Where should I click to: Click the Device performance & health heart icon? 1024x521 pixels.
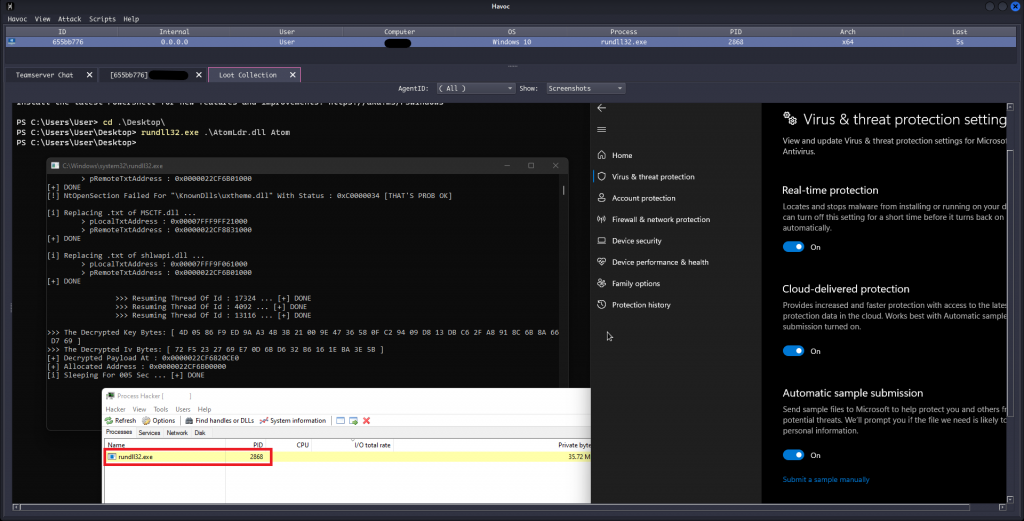(601, 262)
